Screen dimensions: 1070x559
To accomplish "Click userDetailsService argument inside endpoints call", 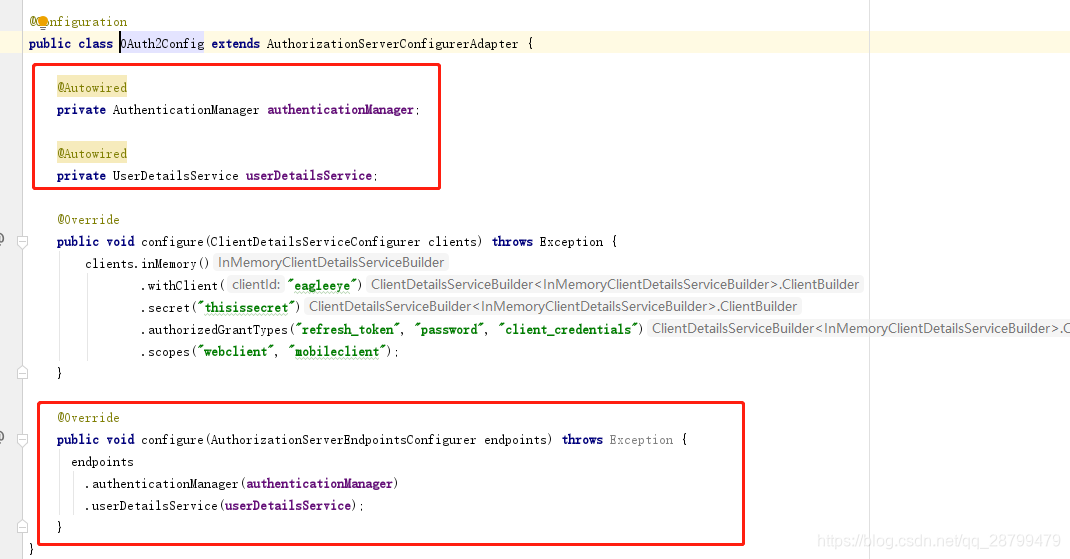I will pos(288,506).
